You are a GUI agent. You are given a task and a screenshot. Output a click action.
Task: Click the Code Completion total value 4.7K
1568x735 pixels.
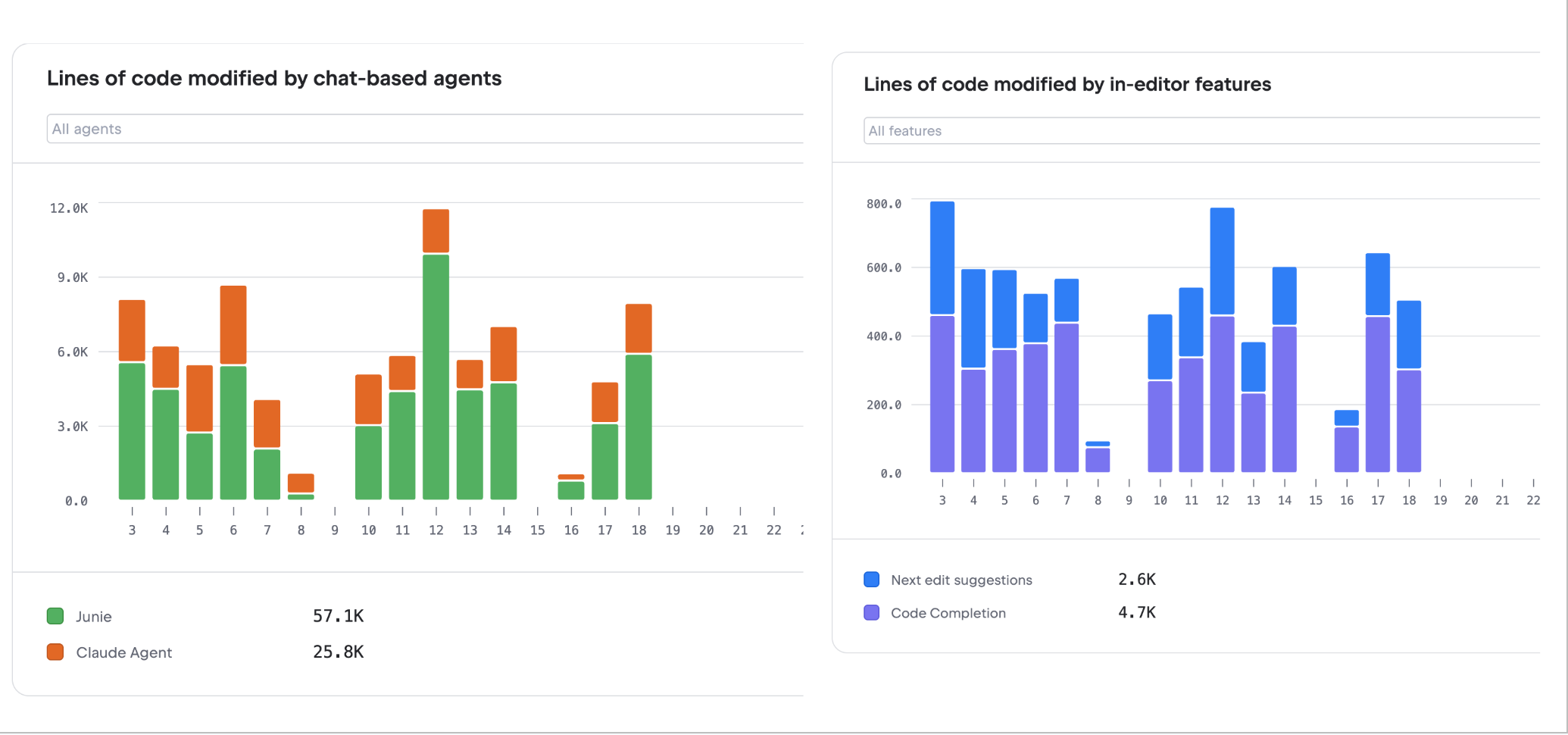pyautogui.click(x=1137, y=612)
